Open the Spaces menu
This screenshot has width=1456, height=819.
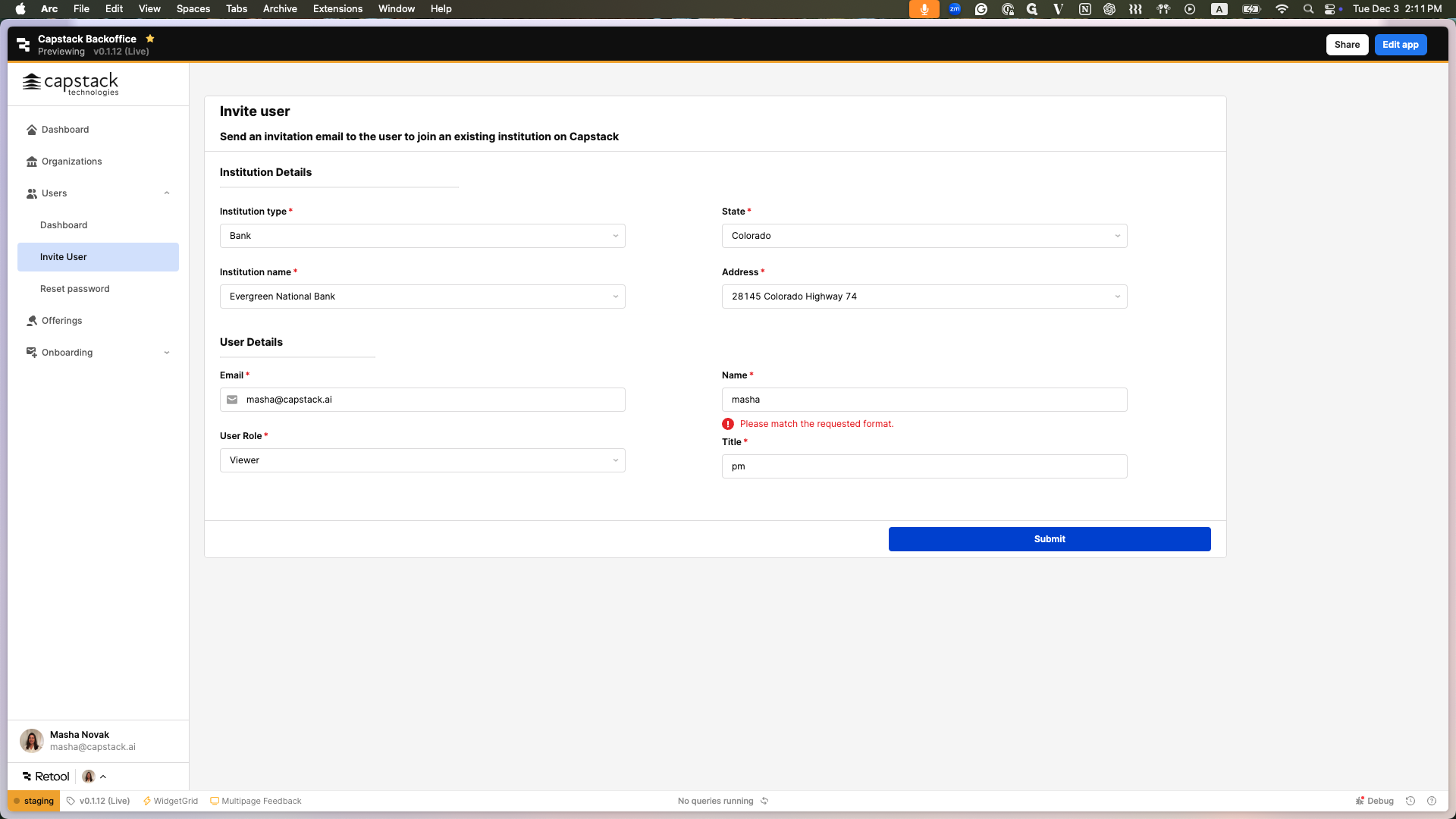[x=193, y=9]
